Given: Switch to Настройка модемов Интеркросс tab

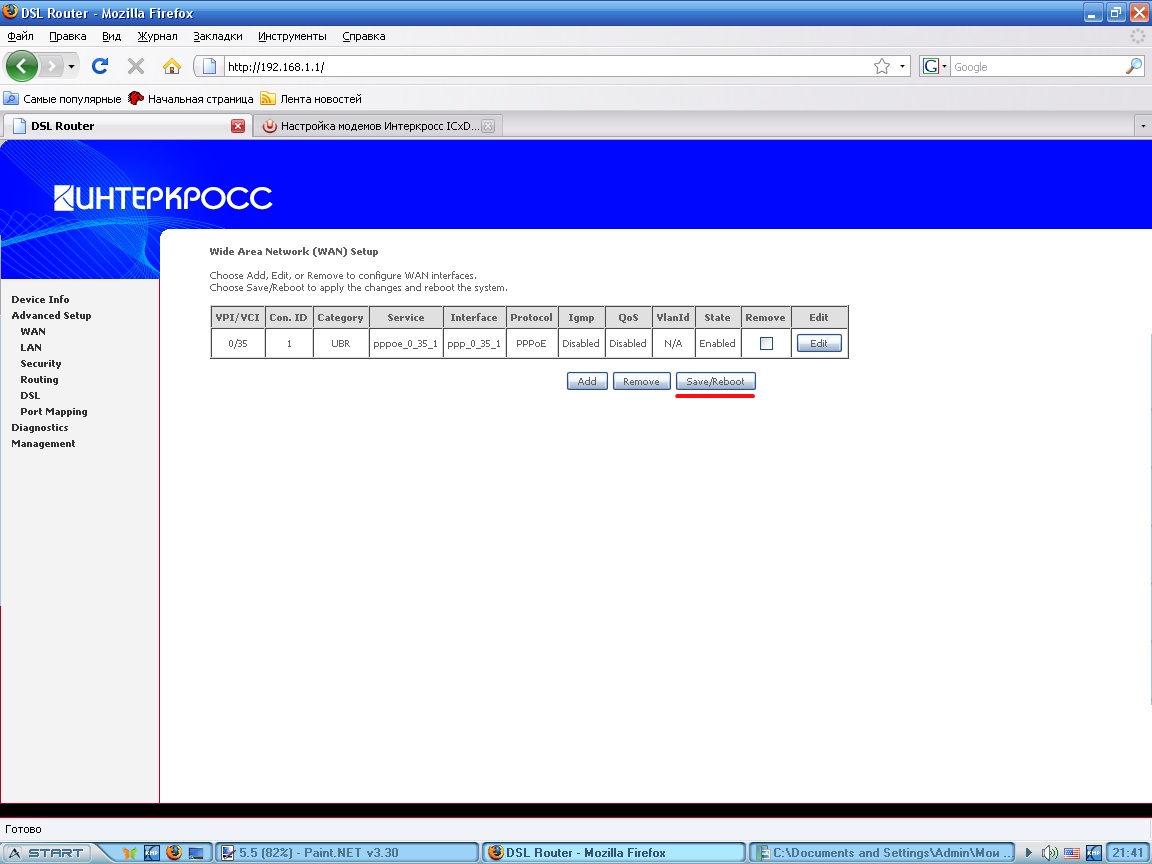Looking at the screenshot, I should (378, 126).
